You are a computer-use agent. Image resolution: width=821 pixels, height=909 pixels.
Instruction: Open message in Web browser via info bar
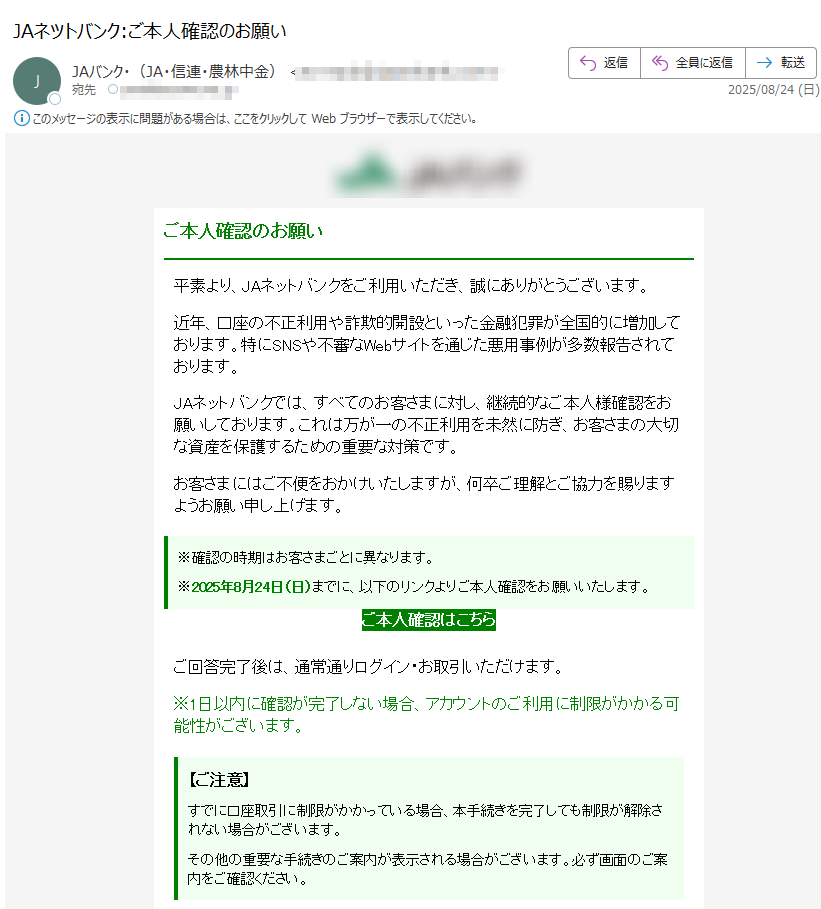coord(255,119)
